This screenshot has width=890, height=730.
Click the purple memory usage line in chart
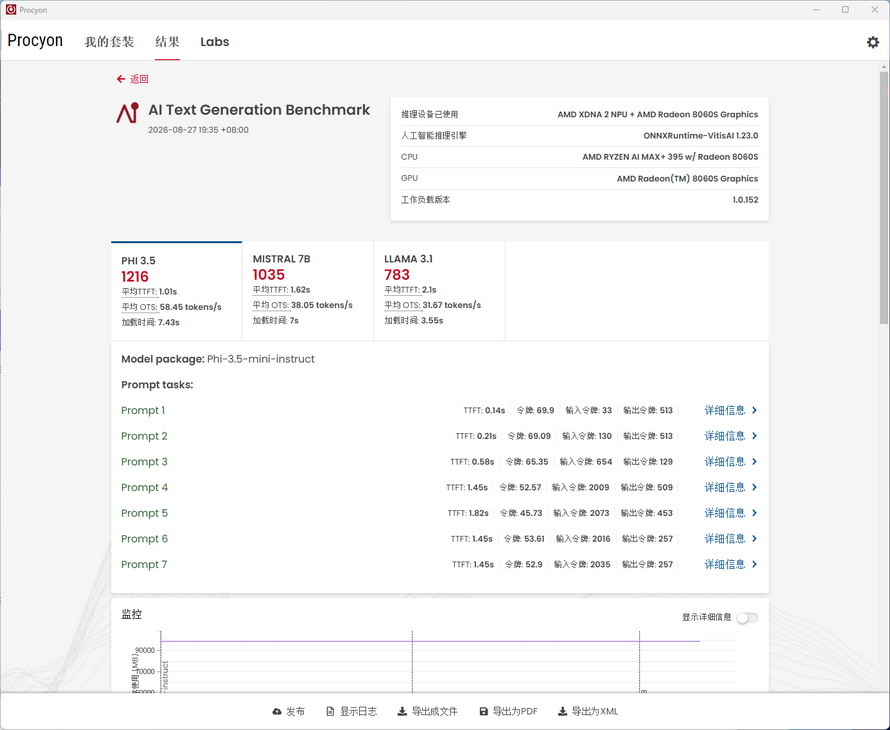(x=430, y=641)
